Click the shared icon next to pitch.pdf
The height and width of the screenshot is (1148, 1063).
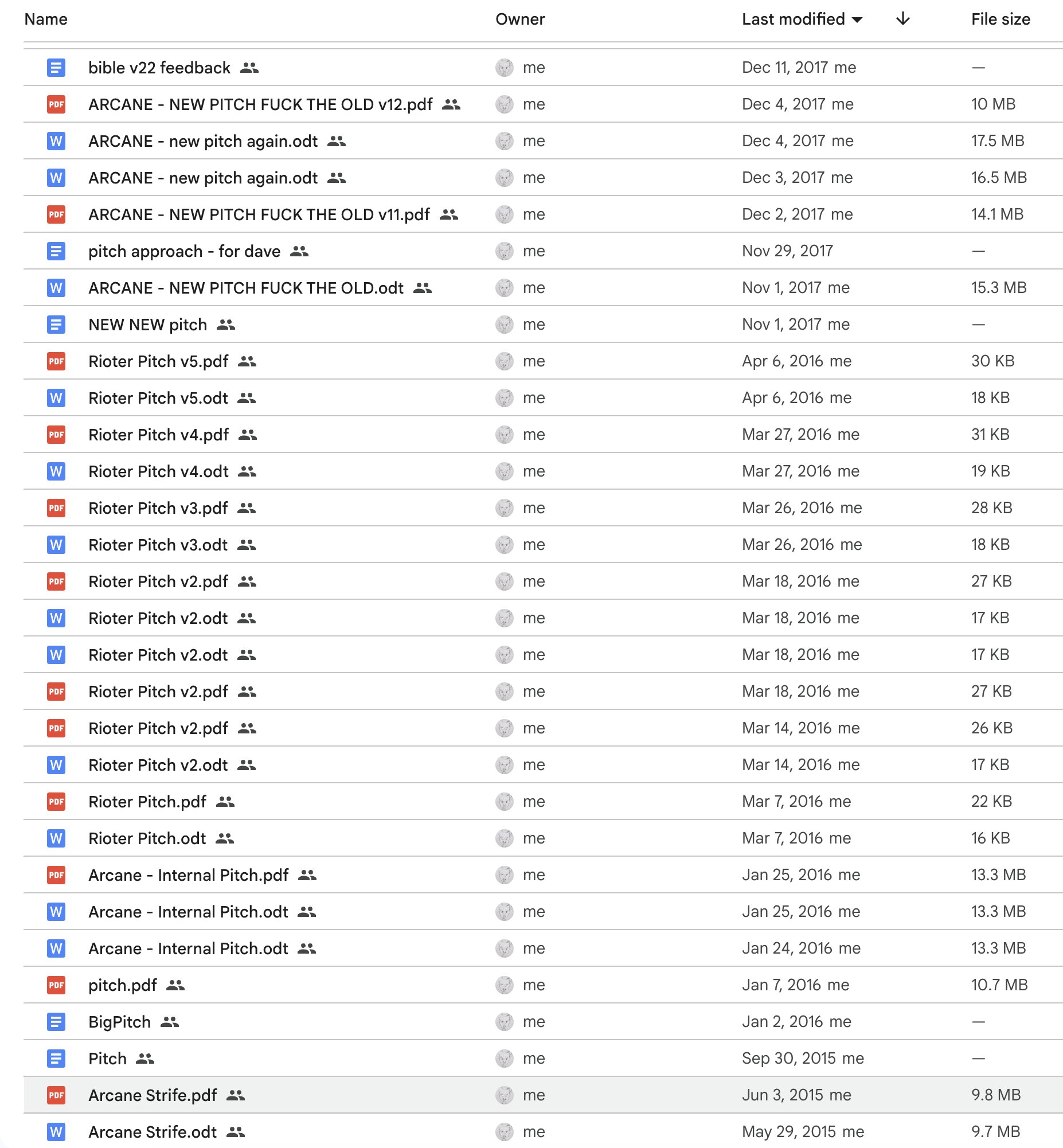coord(175,985)
